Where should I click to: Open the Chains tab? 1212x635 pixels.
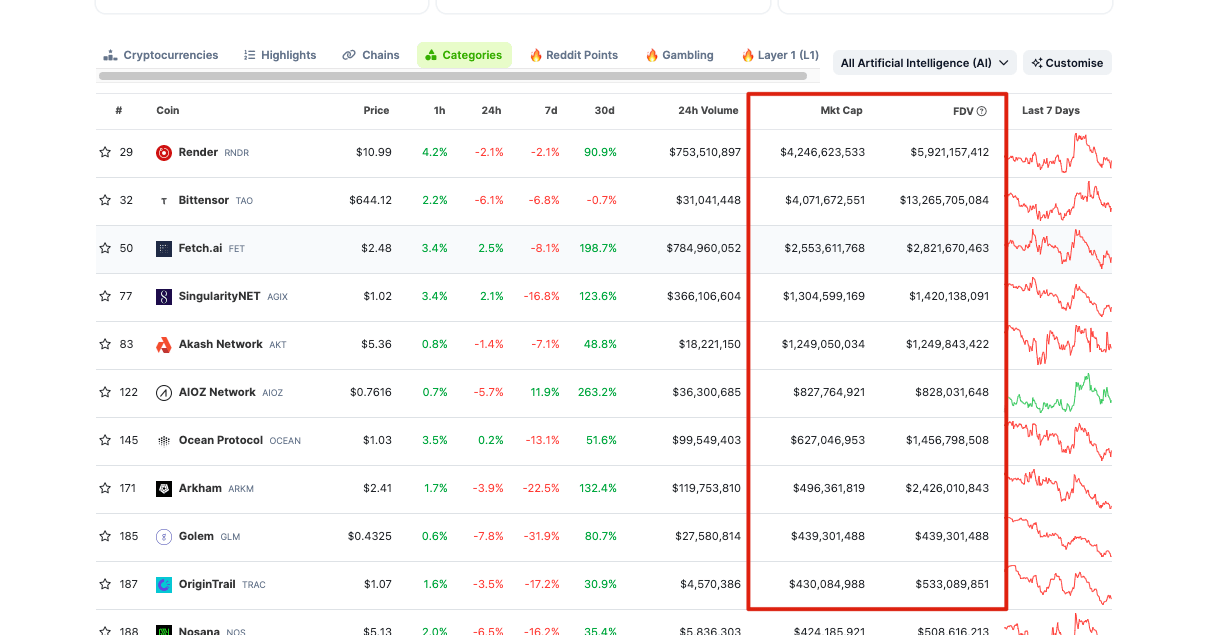point(371,55)
